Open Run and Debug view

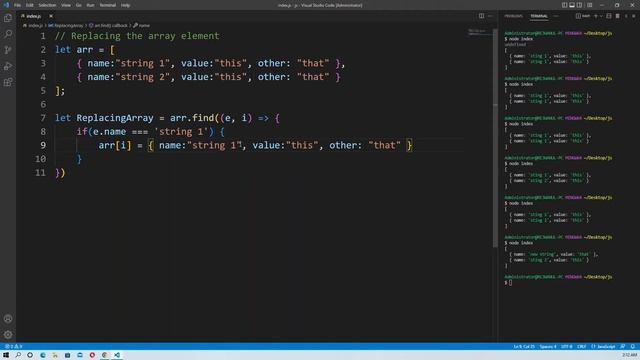tap(8, 66)
